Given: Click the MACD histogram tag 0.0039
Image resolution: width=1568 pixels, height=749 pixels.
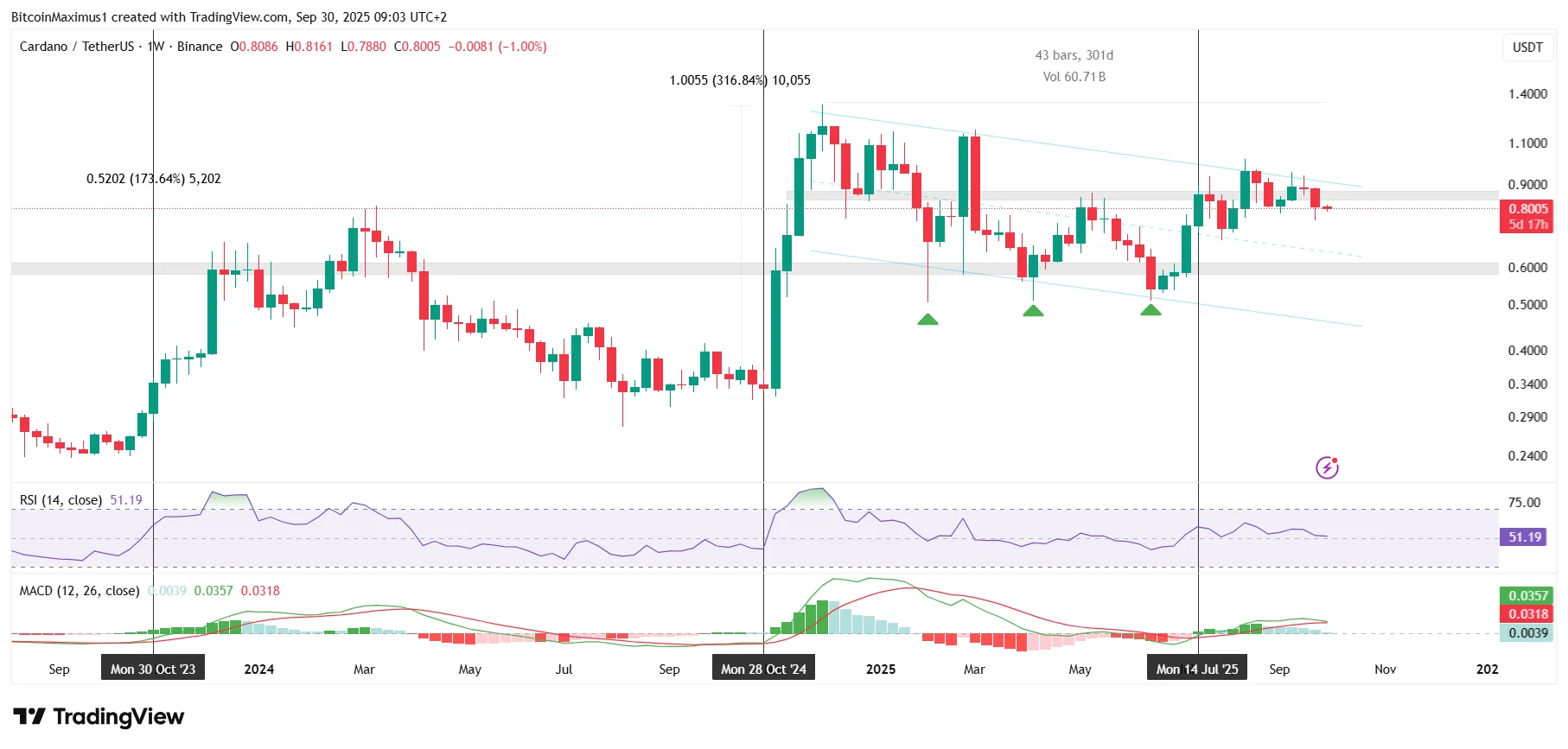Looking at the screenshot, I should 1527,633.
